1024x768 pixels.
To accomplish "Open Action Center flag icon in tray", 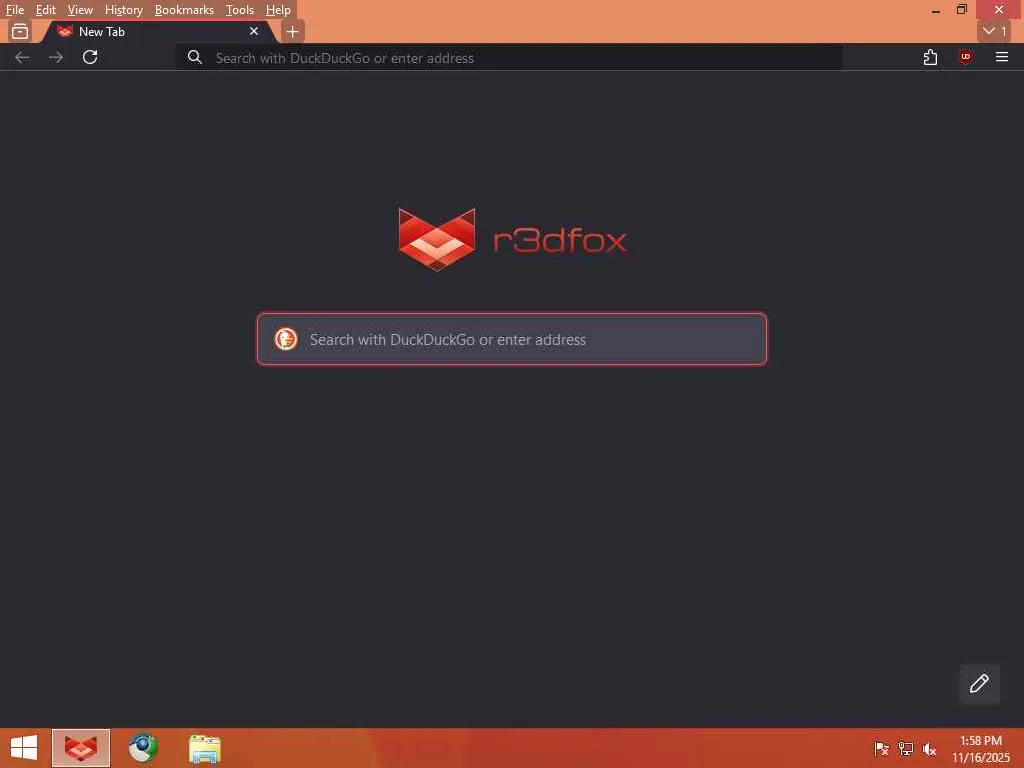I will 881,749.
